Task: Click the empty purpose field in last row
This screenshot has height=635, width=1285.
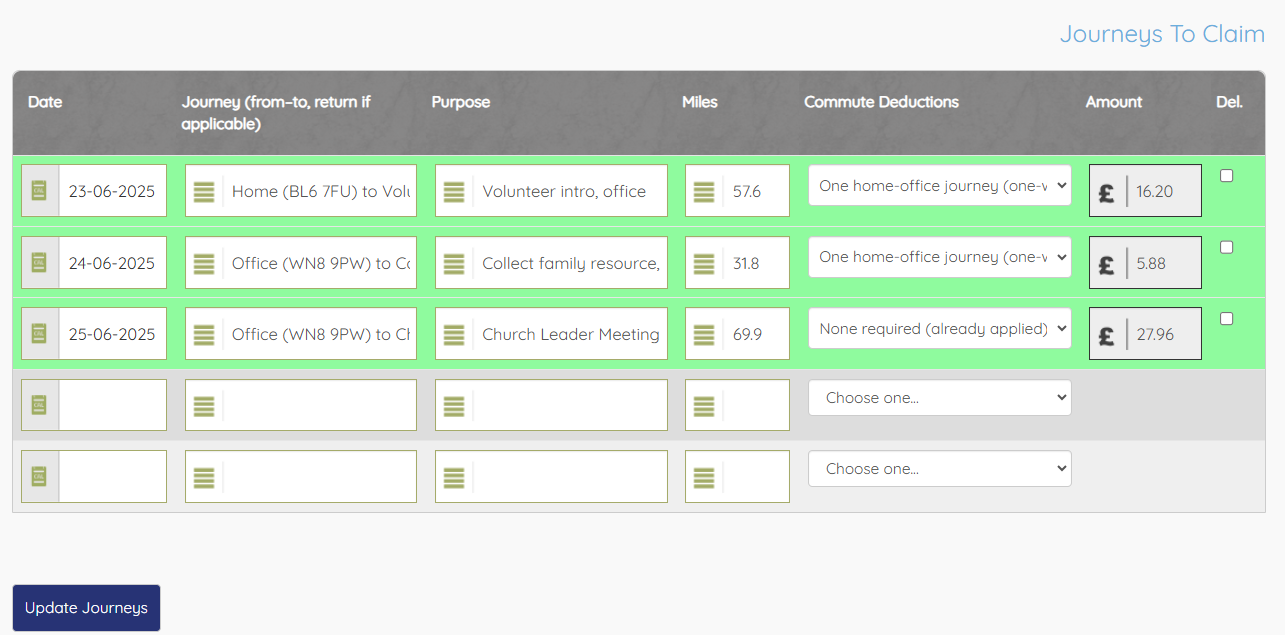Action: tap(569, 476)
